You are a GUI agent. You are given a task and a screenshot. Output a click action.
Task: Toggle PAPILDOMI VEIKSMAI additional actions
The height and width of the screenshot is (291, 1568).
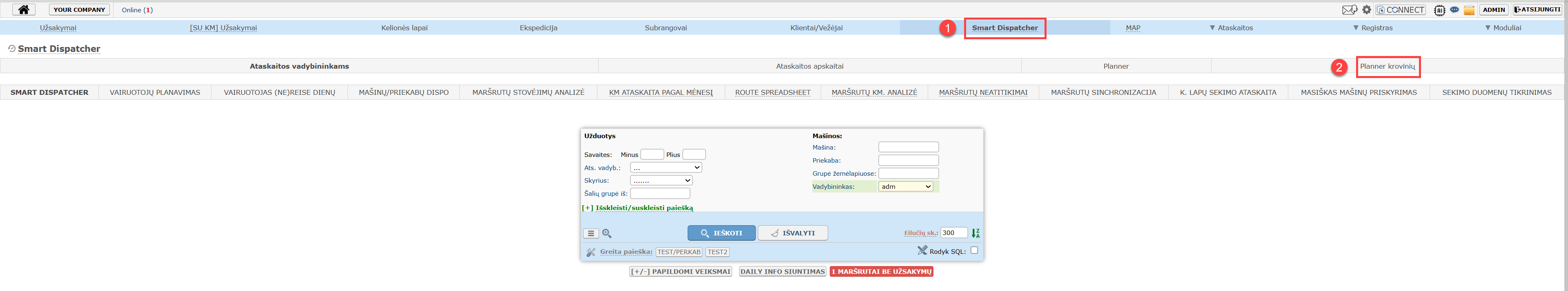point(681,271)
